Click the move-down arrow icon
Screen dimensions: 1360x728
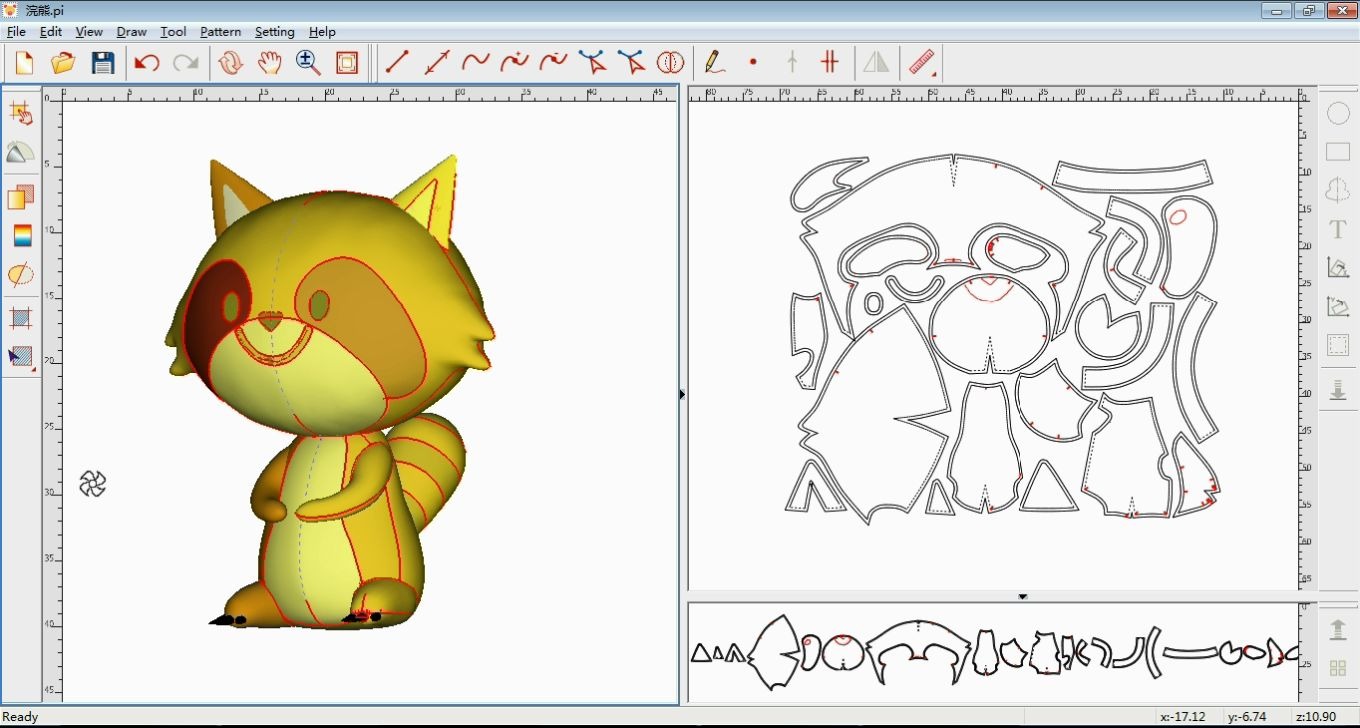pyautogui.click(x=1338, y=389)
